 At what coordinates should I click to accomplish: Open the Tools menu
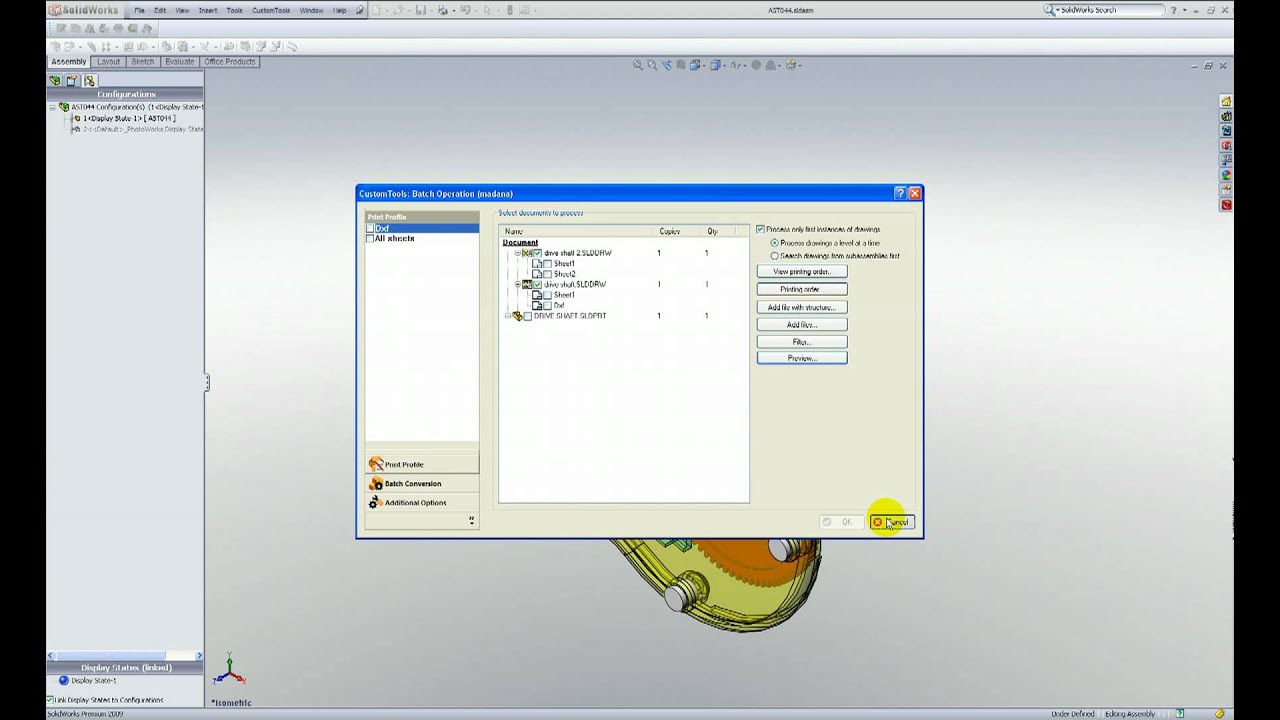pos(234,10)
